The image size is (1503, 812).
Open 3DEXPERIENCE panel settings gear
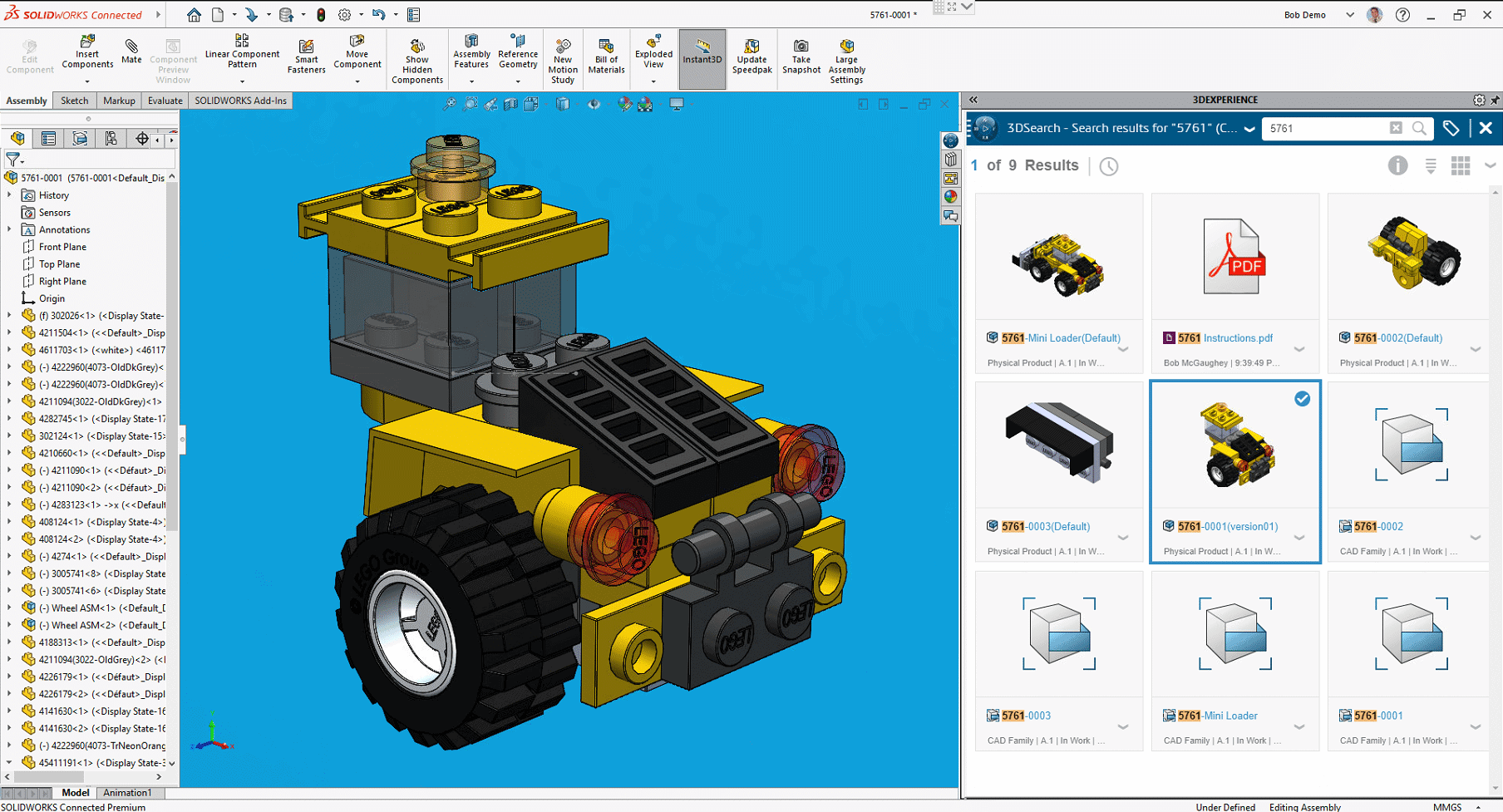(x=1479, y=100)
